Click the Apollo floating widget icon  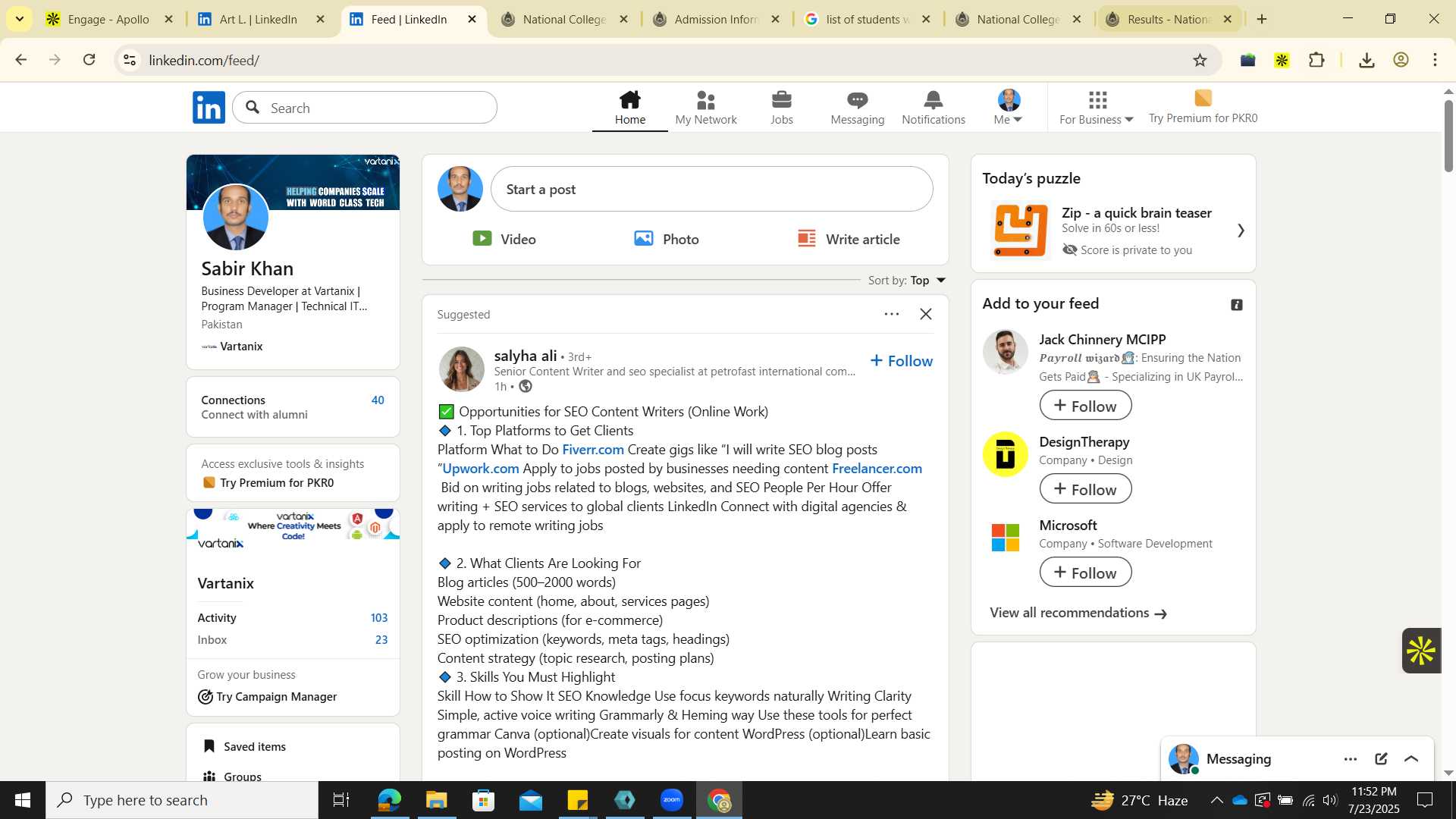pyautogui.click(x=1420, y=651)
